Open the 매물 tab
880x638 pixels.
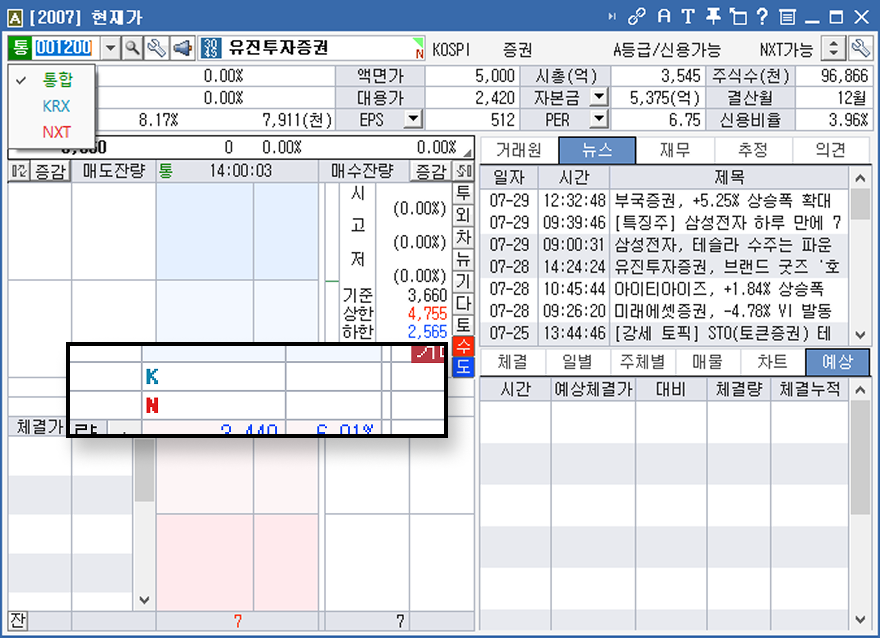[707, 362]
